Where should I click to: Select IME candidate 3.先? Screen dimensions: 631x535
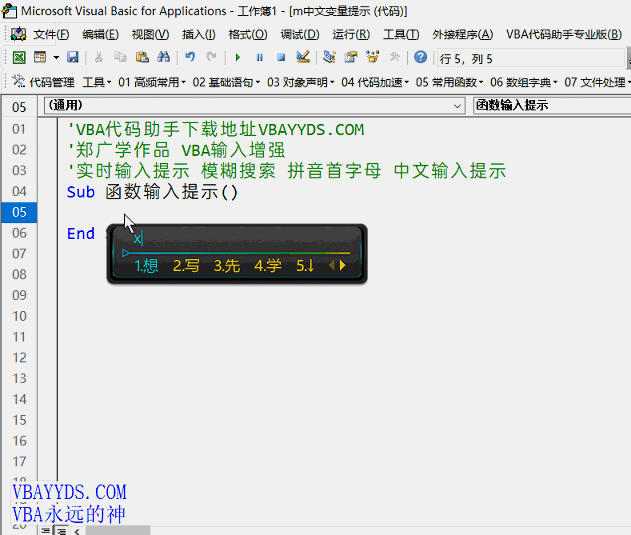(227, 266)
